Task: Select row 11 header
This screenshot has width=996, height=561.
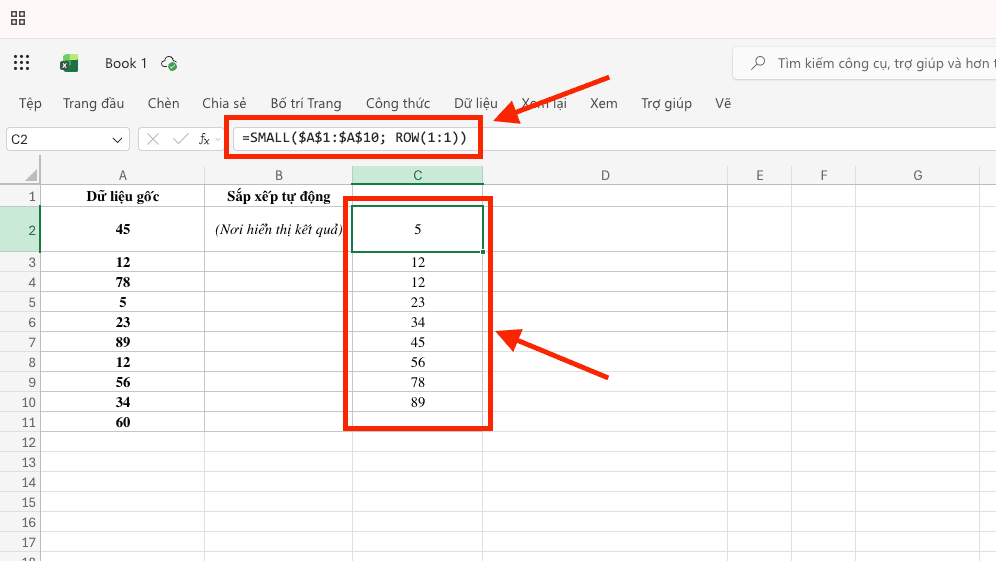Action: (x=20, y=422)
